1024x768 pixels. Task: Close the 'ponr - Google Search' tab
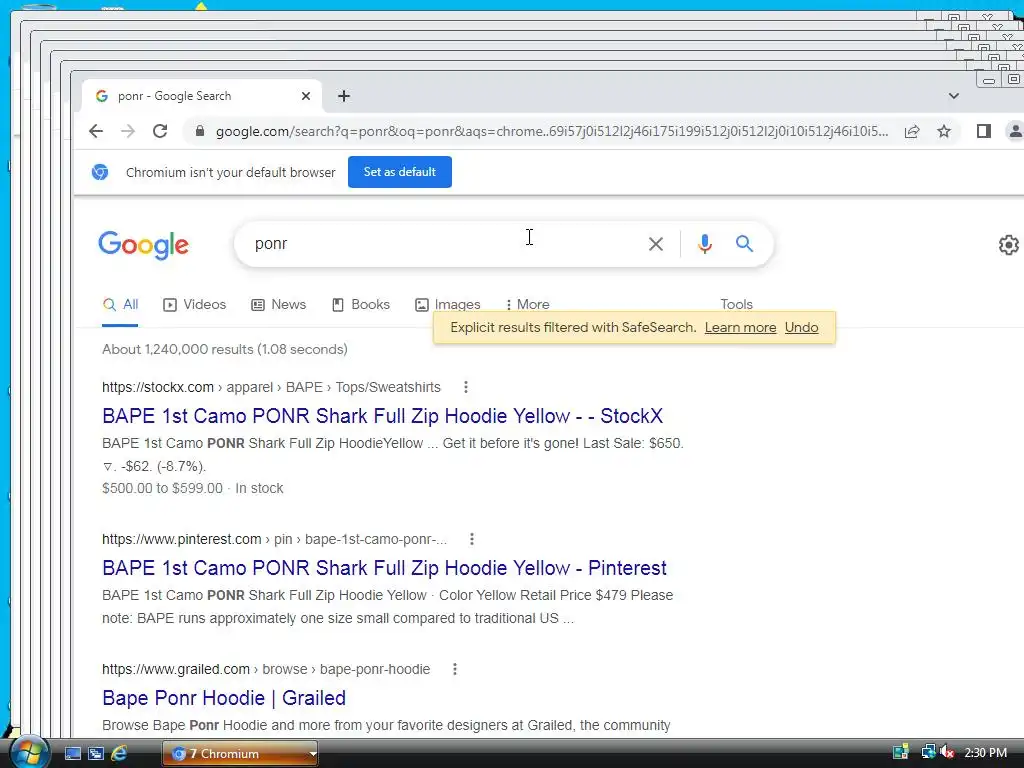pyautogui.click(x=306, y=96)
